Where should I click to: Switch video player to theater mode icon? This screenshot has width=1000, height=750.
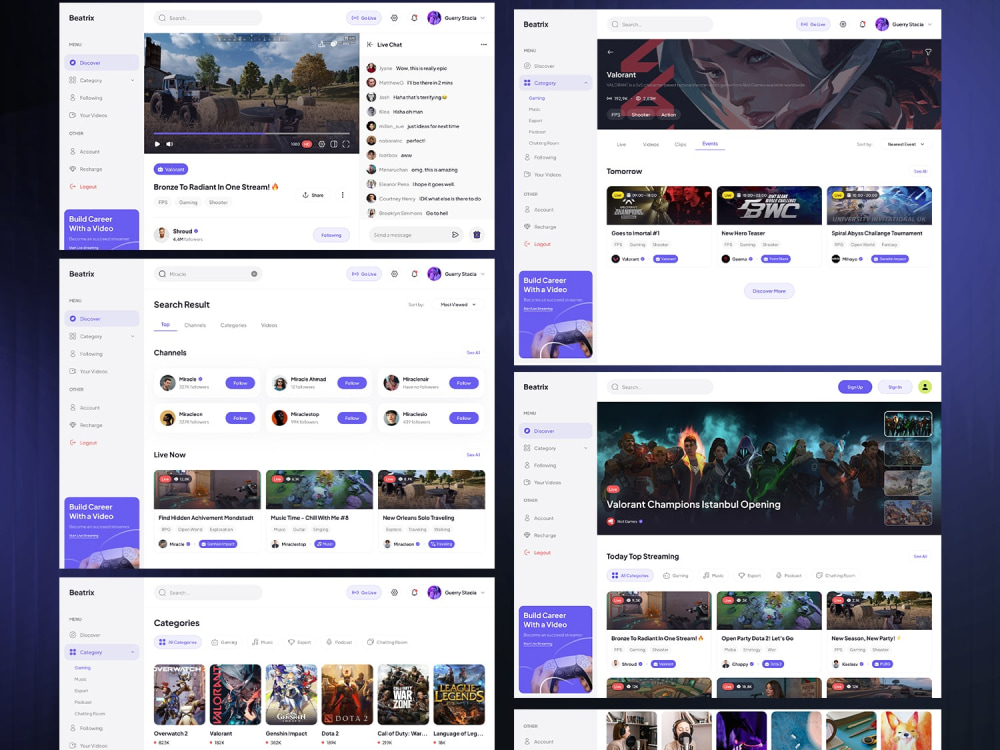(334, 144)
